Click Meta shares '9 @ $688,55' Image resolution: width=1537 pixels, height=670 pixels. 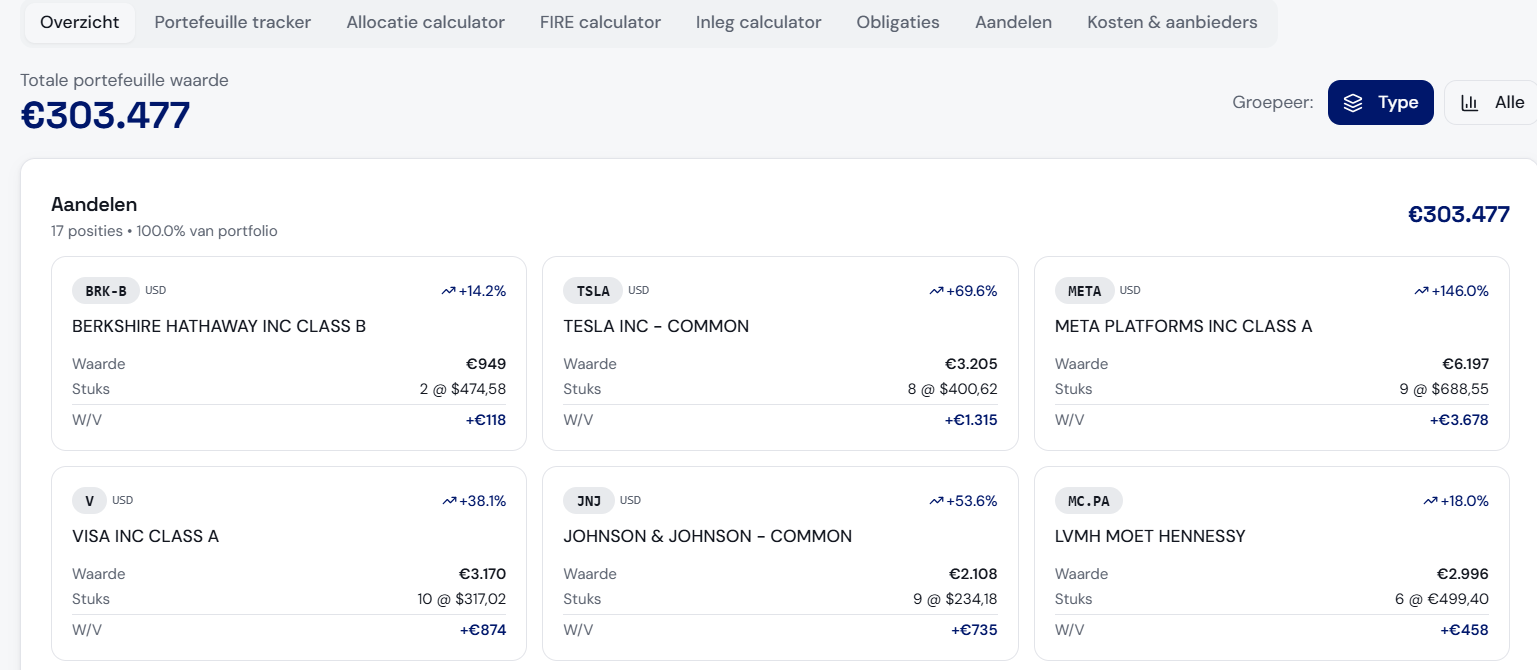1444,389
